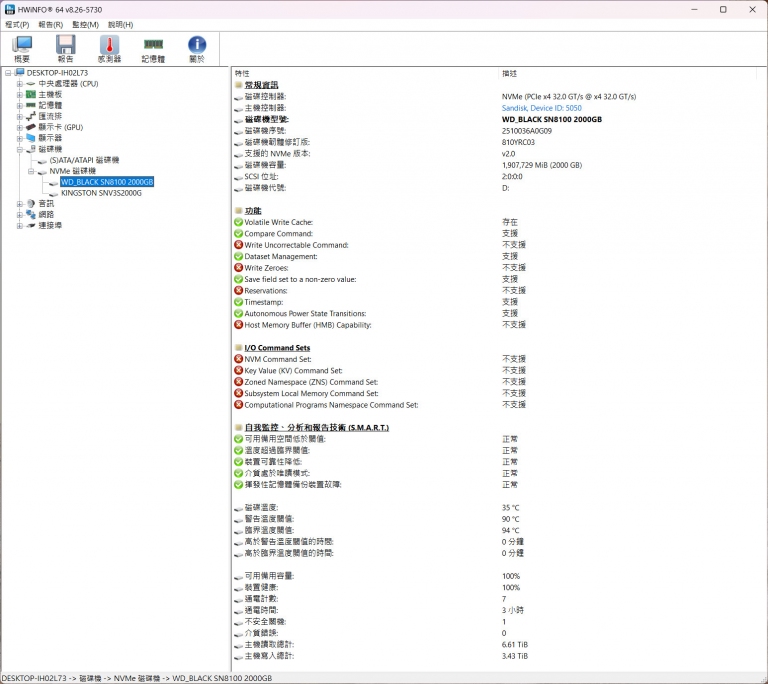Click the green 主機板 motherboard icon
The width and height of the screenshot is (768, 684).
coord(31,95)
